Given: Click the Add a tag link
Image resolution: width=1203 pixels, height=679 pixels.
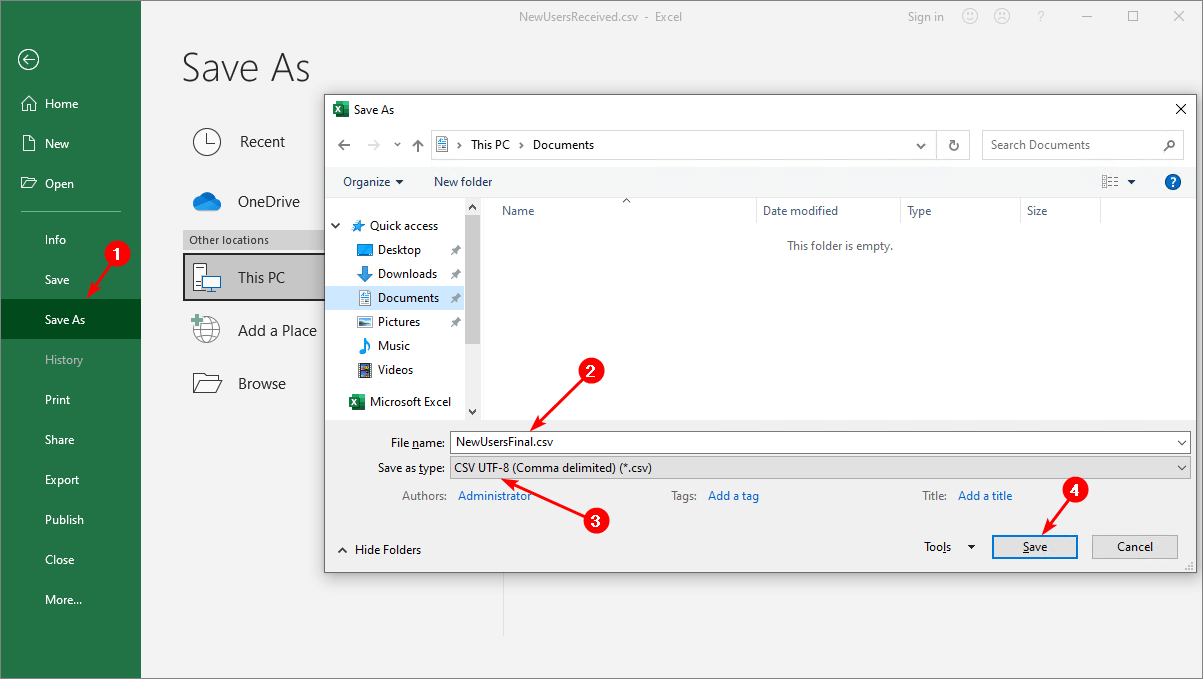Looking at the screenshot, I should pyautogui.click(x=733, y=495).
